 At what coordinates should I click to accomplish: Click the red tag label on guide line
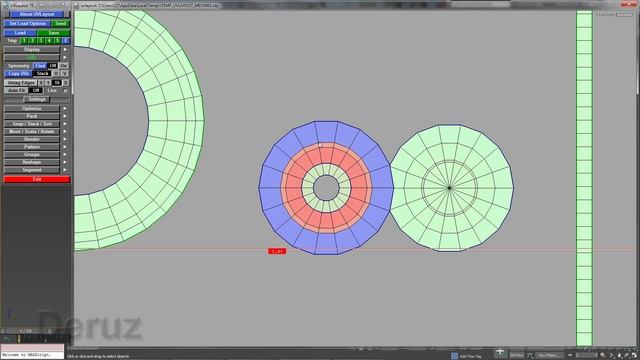point(277,251)
